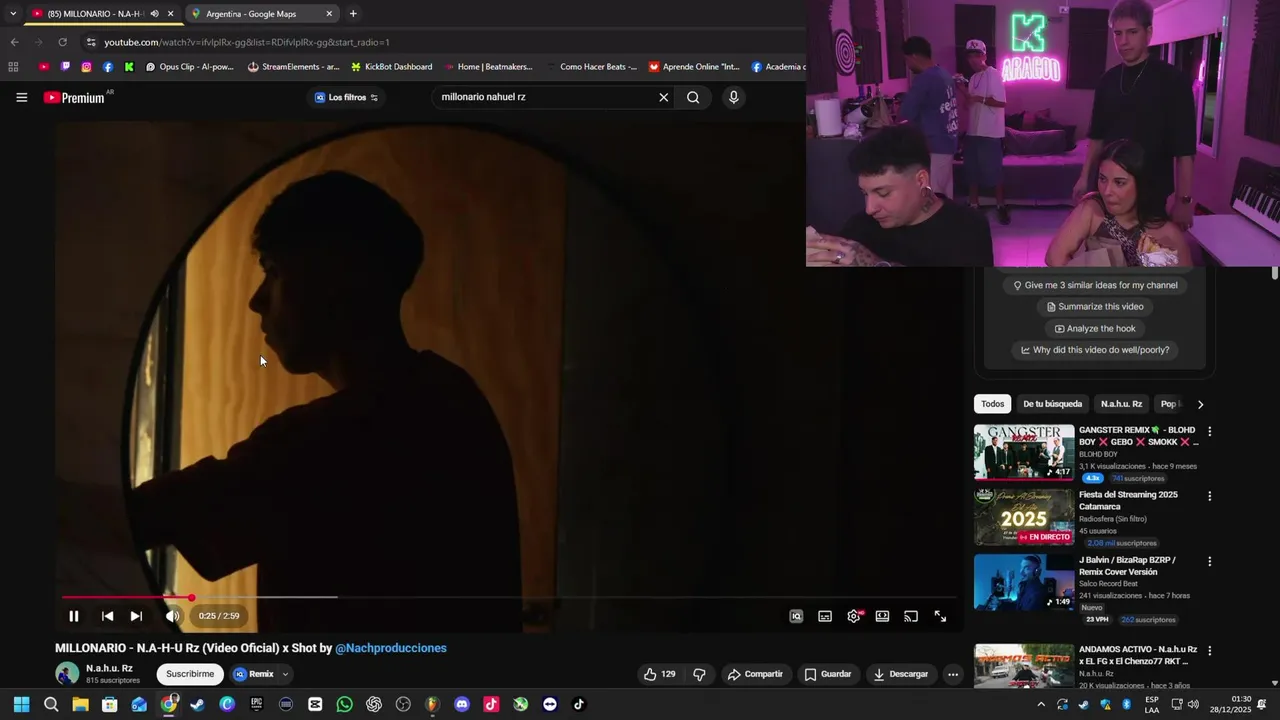Image resolution: width=1280 pixels, height=720 pixels.
Task: Select the De tu búsqueda chip
Action: [x=1052, y=404]
